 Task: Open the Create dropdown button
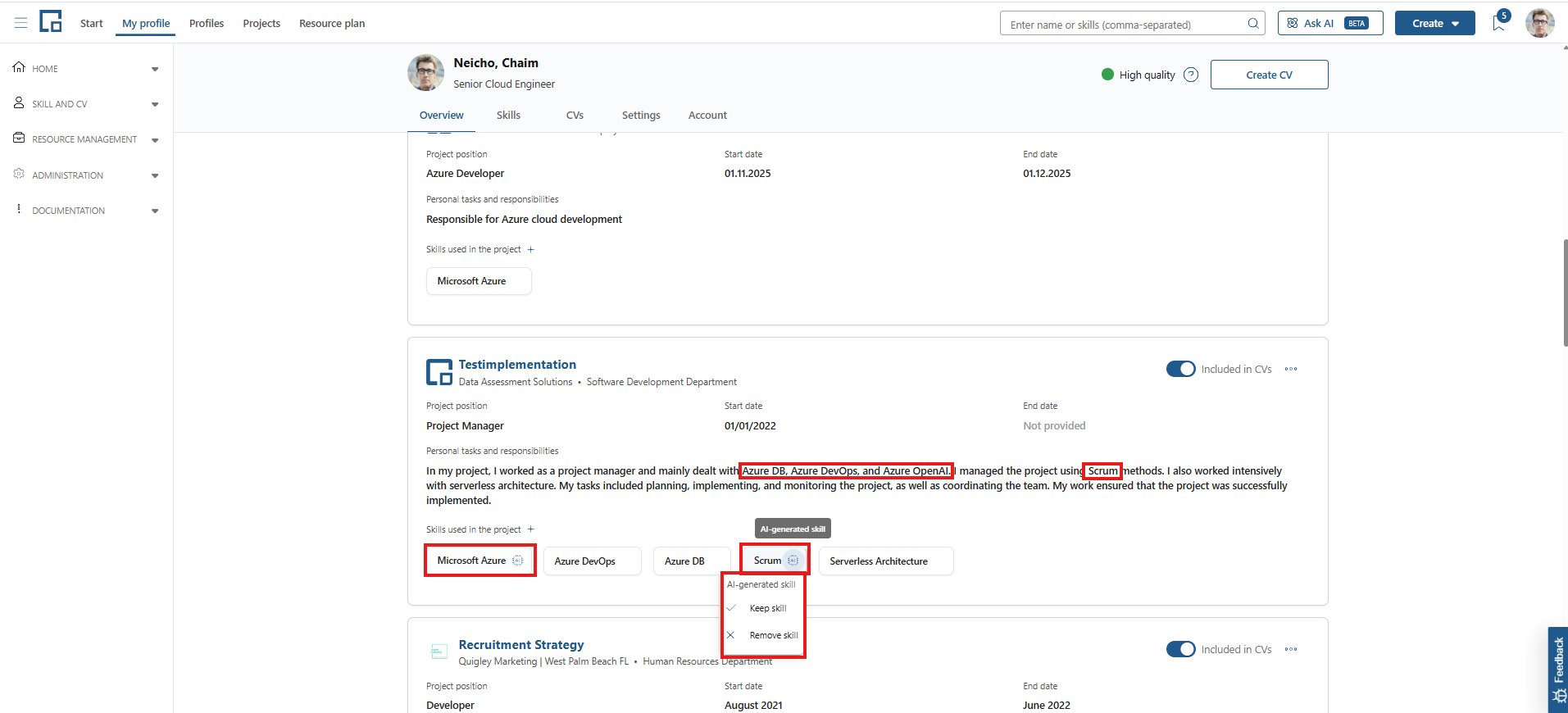pos(1434,23)
